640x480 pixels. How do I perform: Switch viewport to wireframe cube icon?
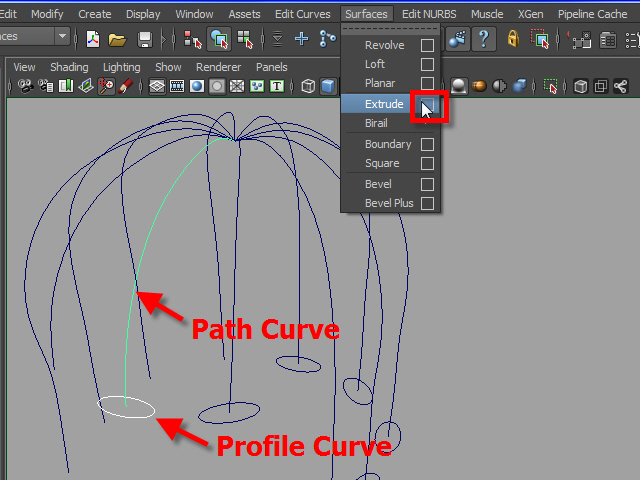pyautogui.click(x=308, y=86)
